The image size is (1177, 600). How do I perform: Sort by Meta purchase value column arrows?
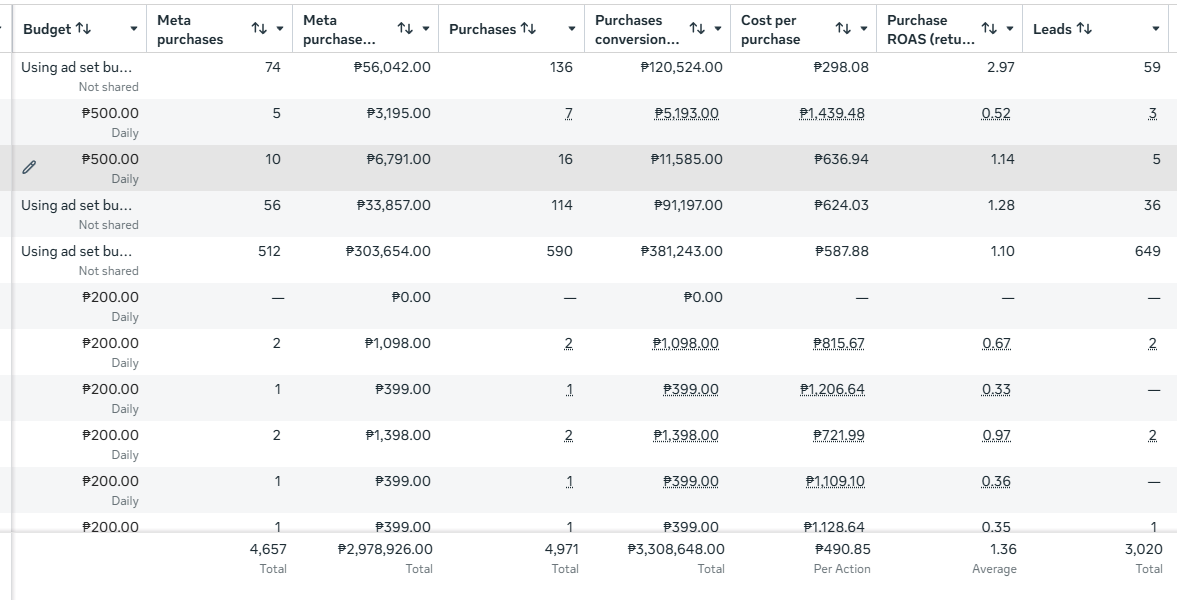(x=405, y=29)
